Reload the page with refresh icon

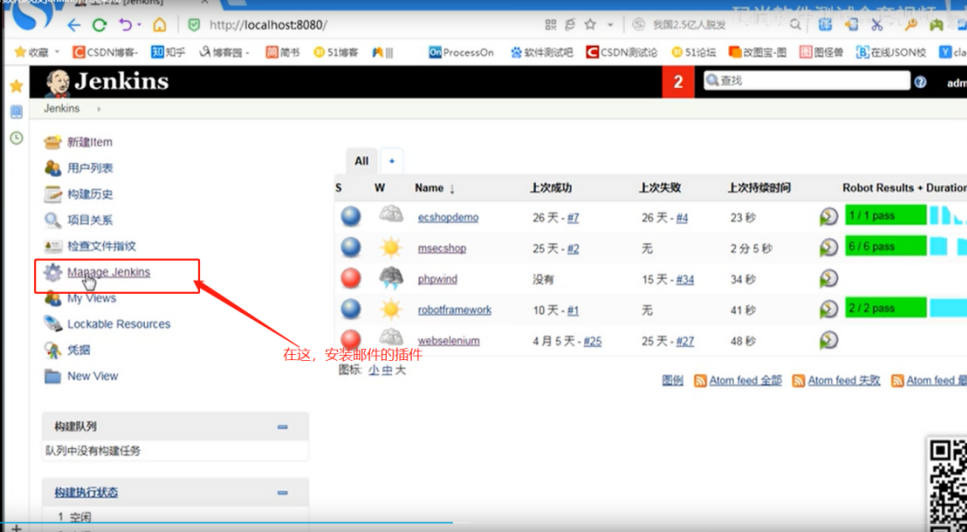click(99, 25)
